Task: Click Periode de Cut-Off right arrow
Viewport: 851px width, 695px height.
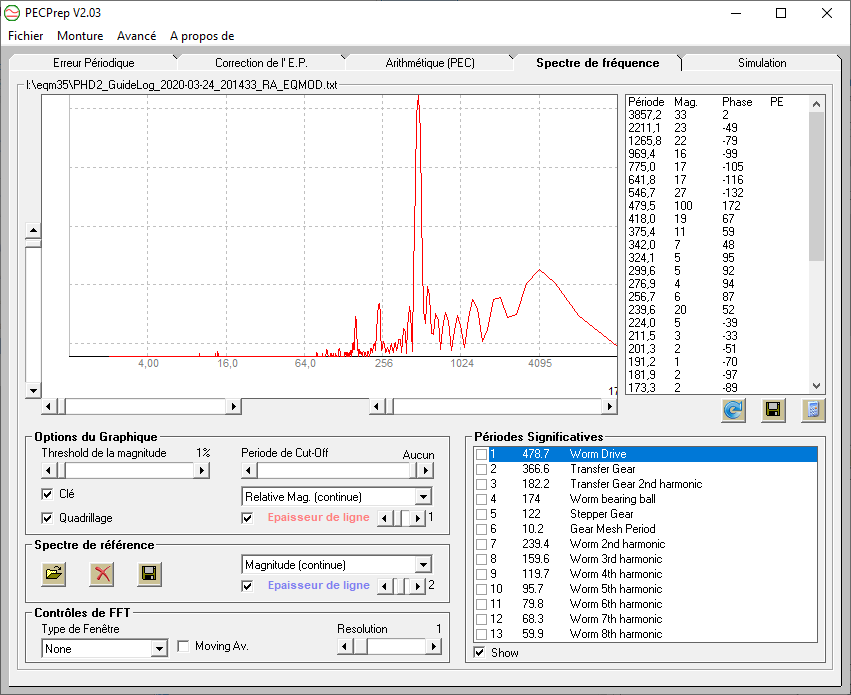Action: [426, 470]
